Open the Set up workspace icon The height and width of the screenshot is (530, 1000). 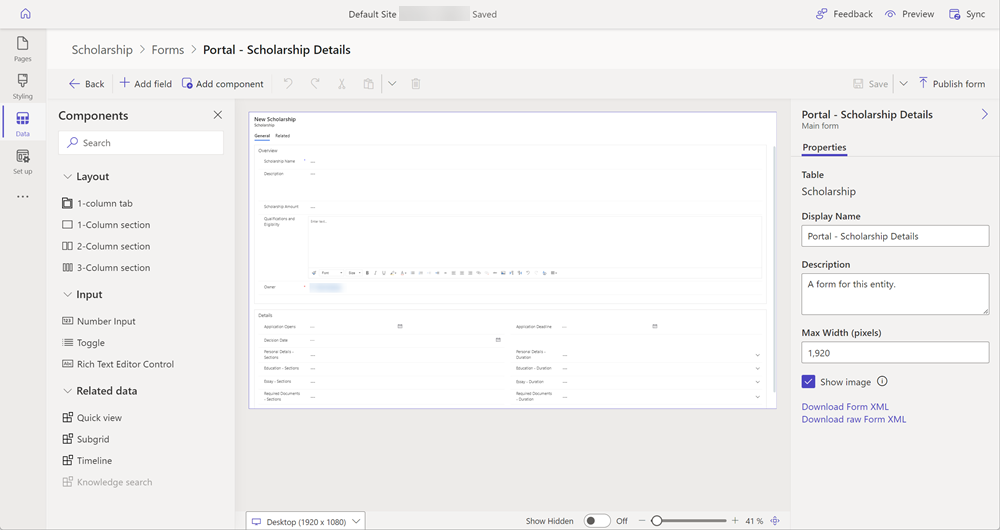(22, 161)
